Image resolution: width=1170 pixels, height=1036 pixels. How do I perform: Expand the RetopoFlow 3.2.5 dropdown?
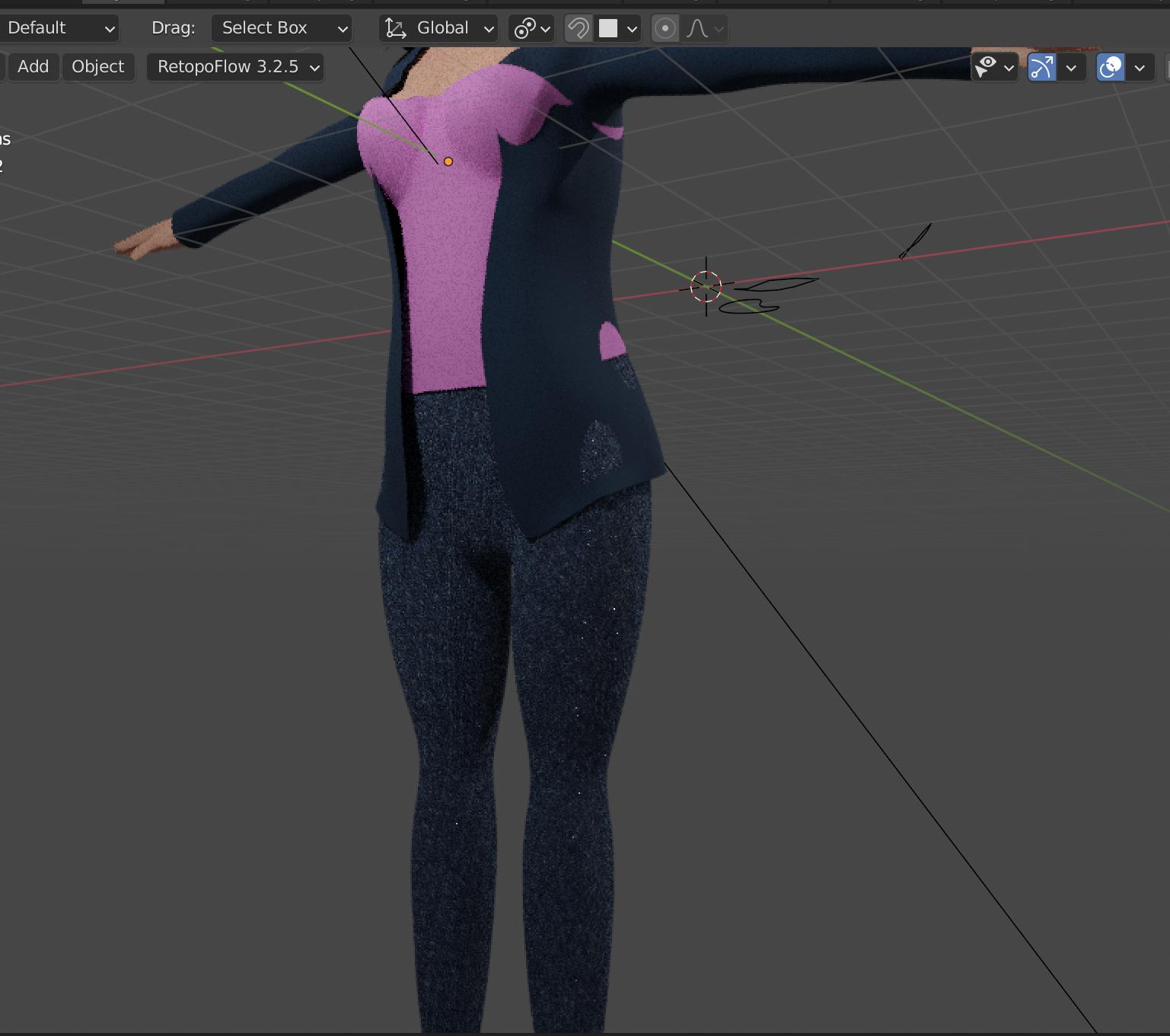tap(235, 67)
